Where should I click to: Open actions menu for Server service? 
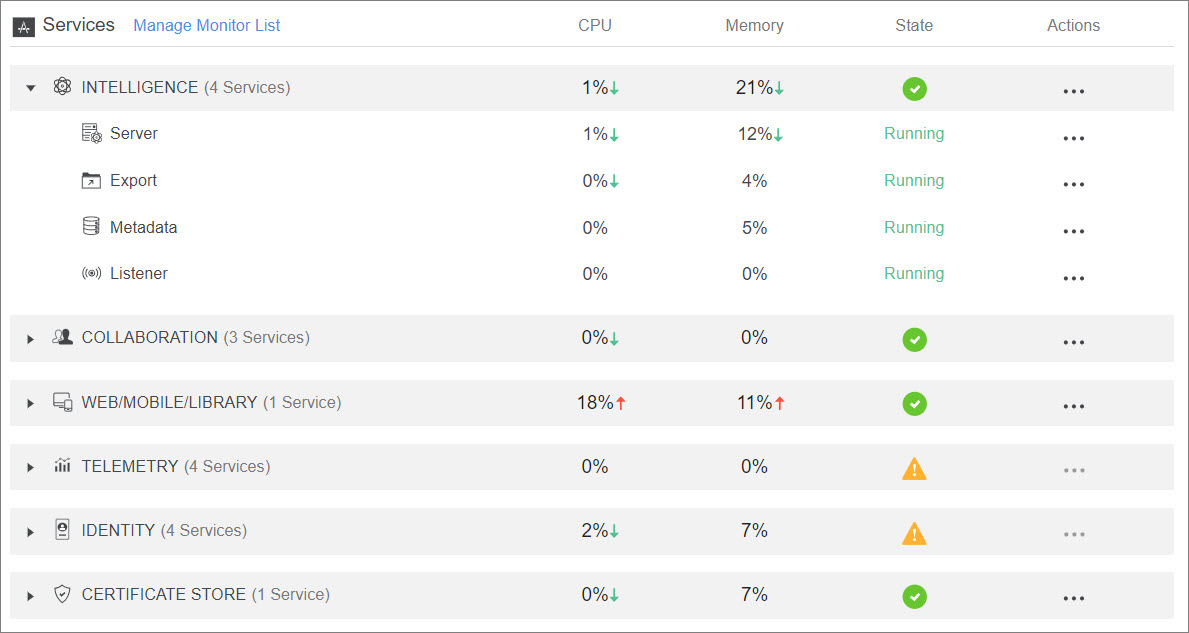pyautogui.click(x=1074, y=138)
